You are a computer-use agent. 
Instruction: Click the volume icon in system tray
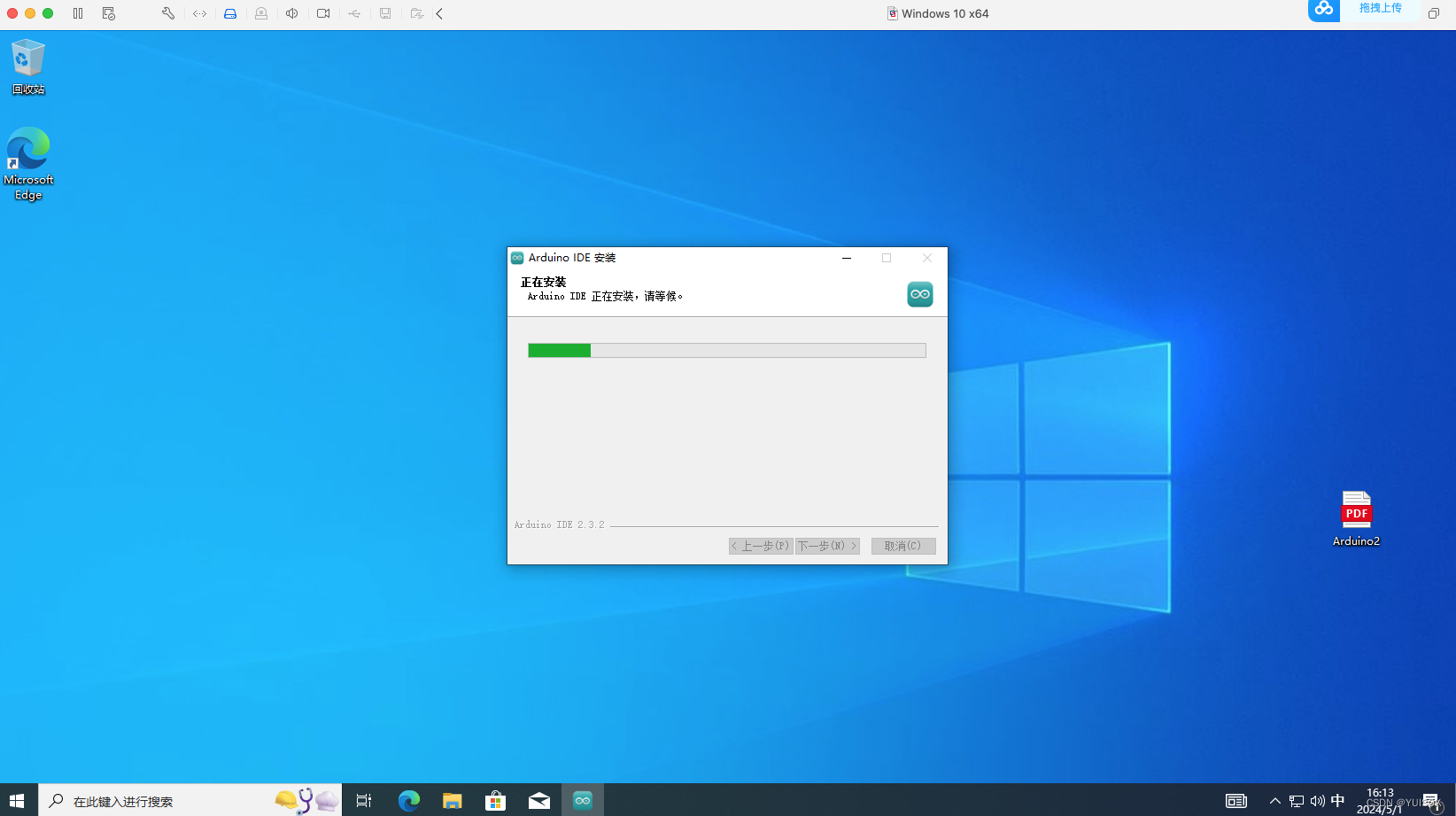1318,801
